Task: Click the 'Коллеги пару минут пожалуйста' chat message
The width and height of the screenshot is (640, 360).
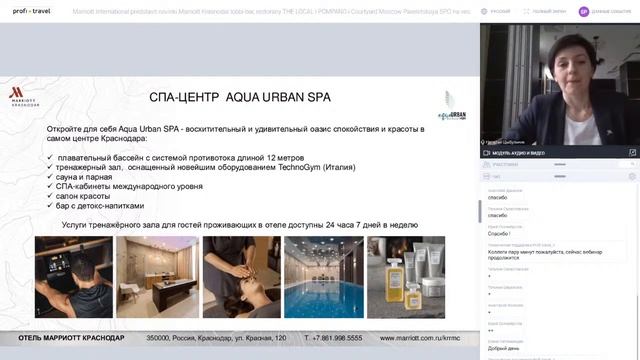Action: (x=545, y=255)
